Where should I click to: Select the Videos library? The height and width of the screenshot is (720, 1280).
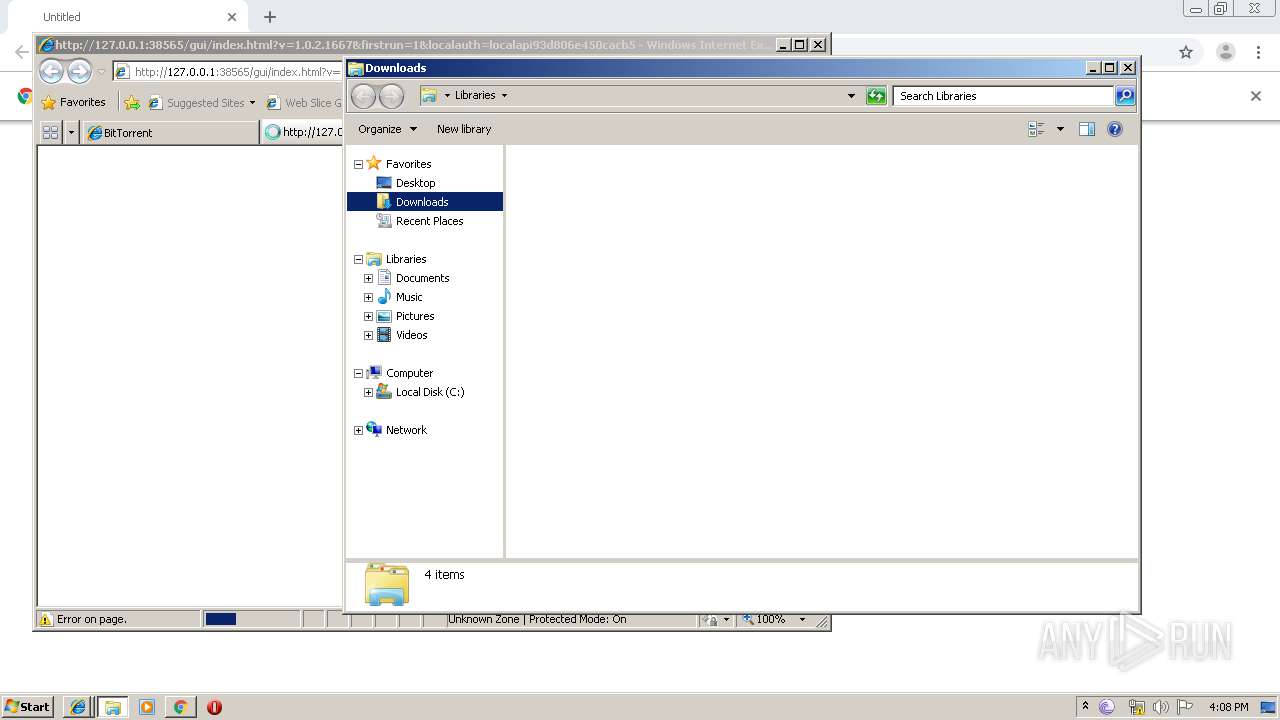(411, 335)
